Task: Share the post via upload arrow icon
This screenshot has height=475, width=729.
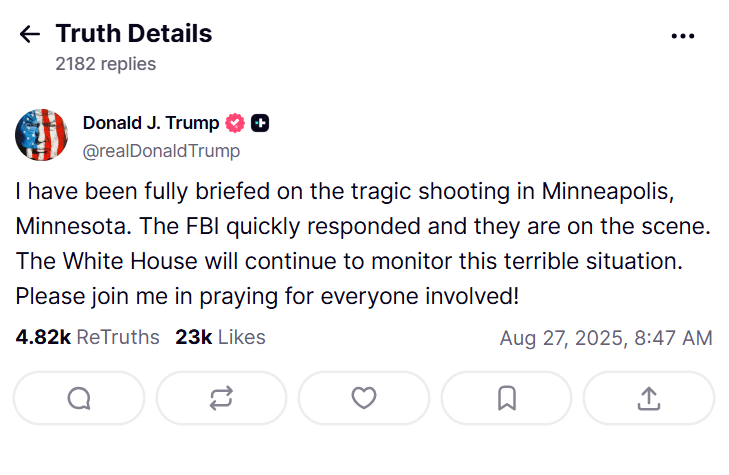Action: tap(649, 398)
